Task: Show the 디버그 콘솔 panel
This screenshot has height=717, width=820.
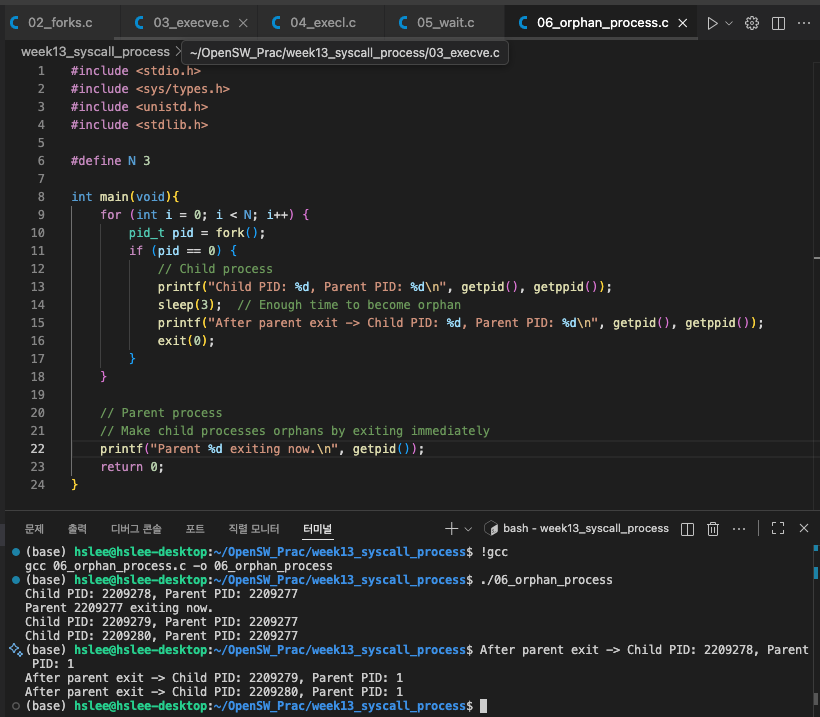Action: click(136, 528)
